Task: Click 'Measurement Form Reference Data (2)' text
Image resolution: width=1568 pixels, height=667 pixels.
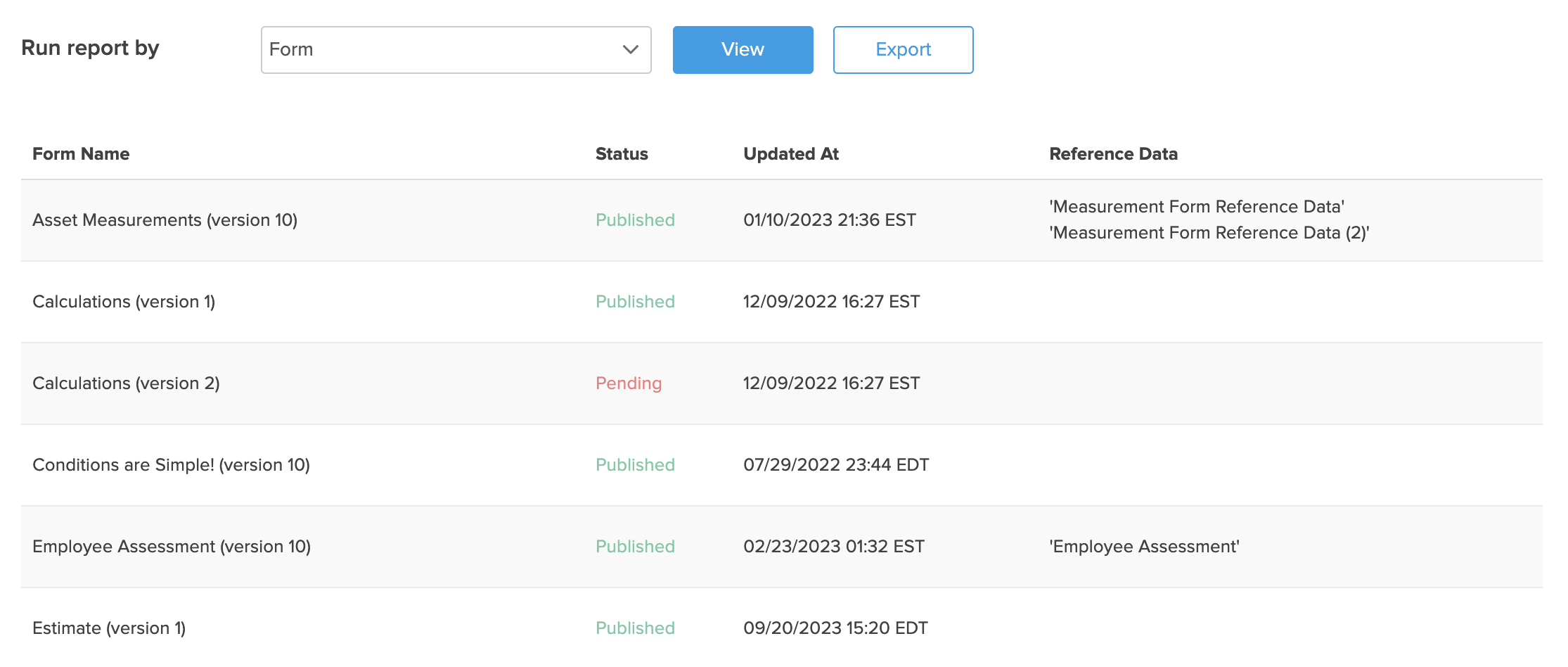Action: coord(1209,233)
